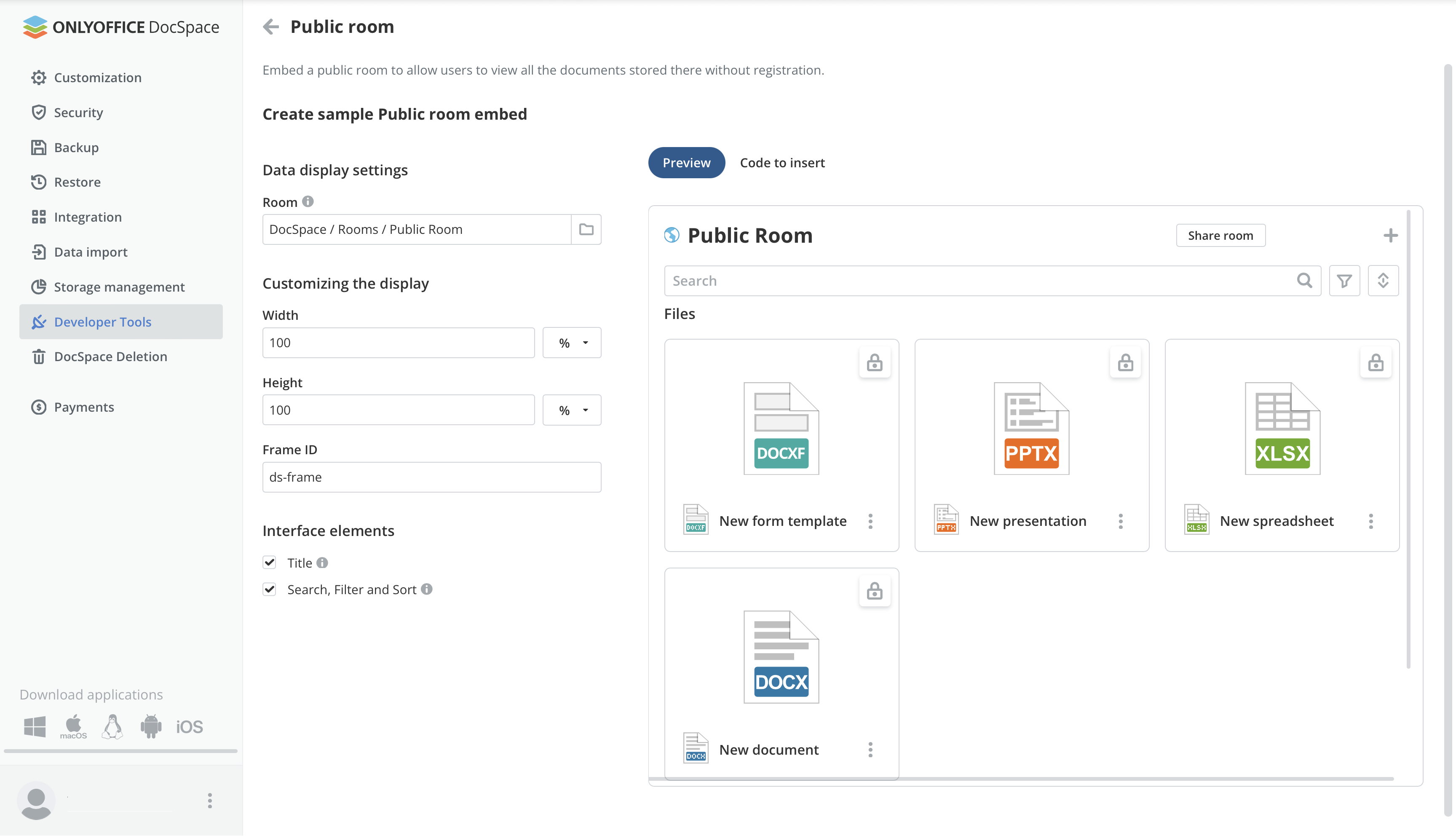Click lock icon on New presentation card

1125,362
